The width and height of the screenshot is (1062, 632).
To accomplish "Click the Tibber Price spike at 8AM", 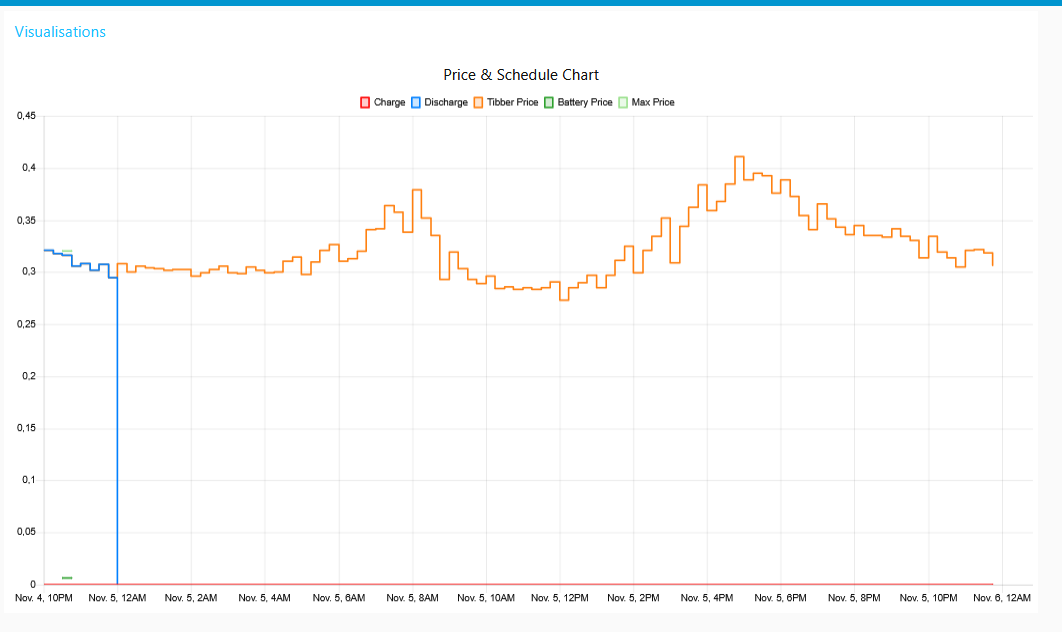I will (x=417, y=190).
